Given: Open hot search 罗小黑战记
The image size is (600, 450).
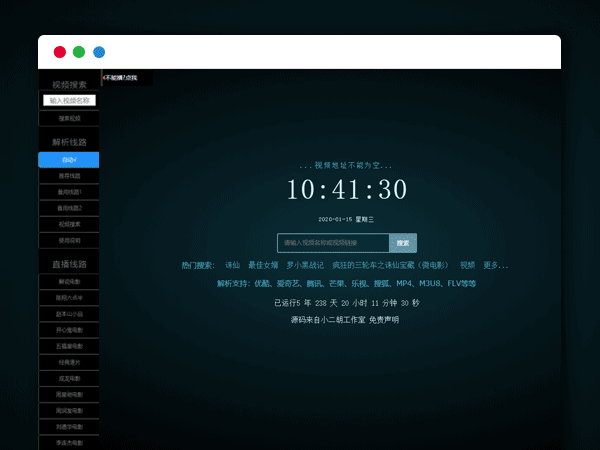Looking at the screenshot, I should (305, 266).
